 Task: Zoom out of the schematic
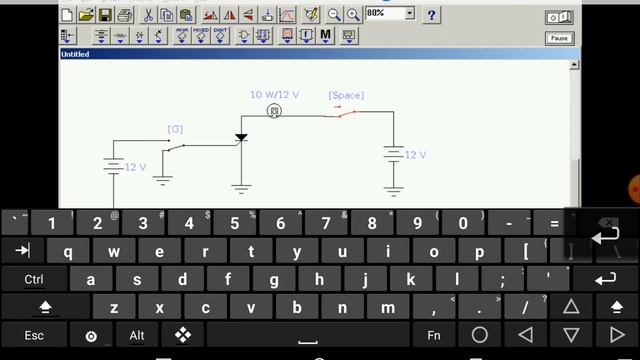pos(334,15)
